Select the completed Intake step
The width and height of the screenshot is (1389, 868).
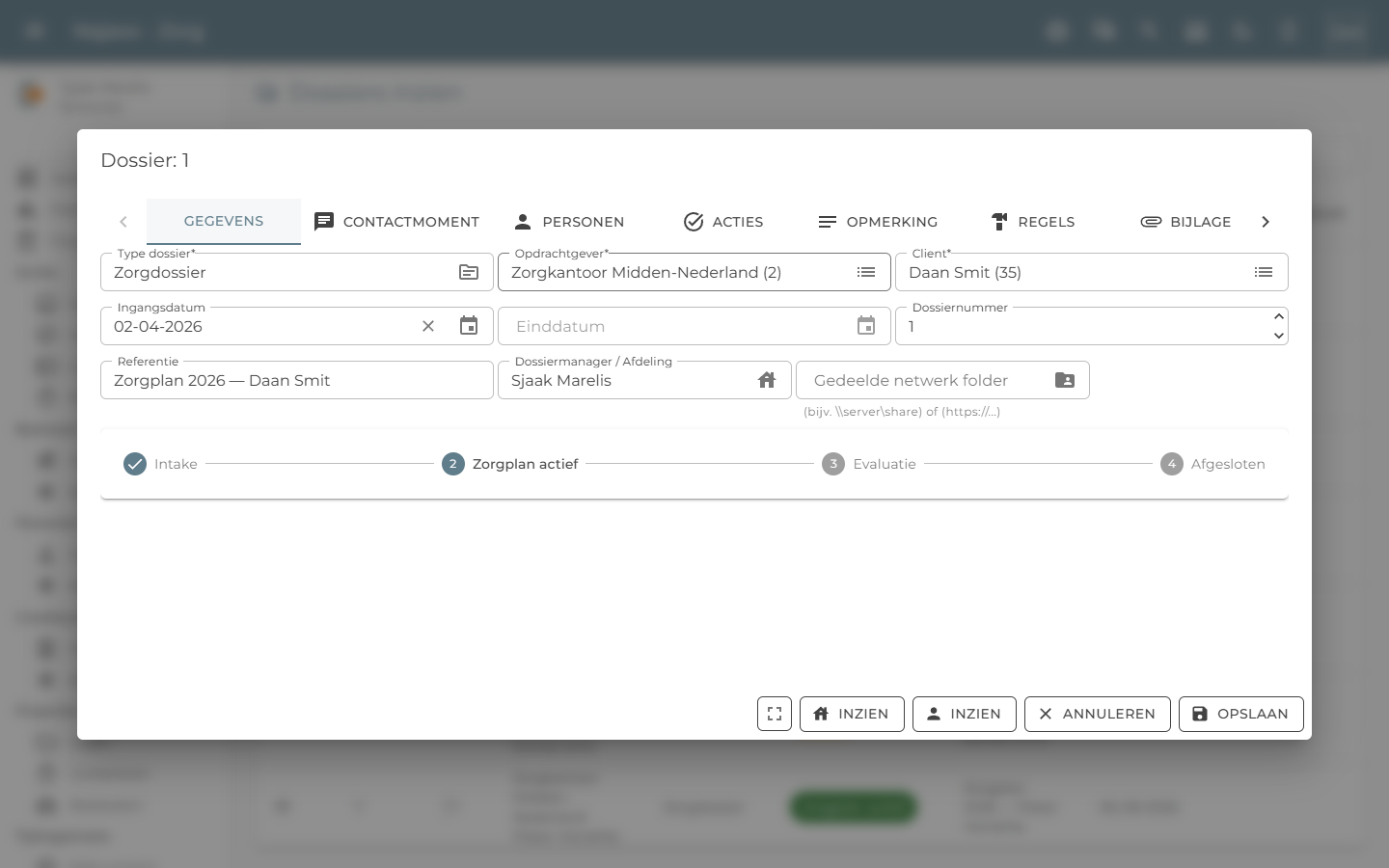(160, 464)
